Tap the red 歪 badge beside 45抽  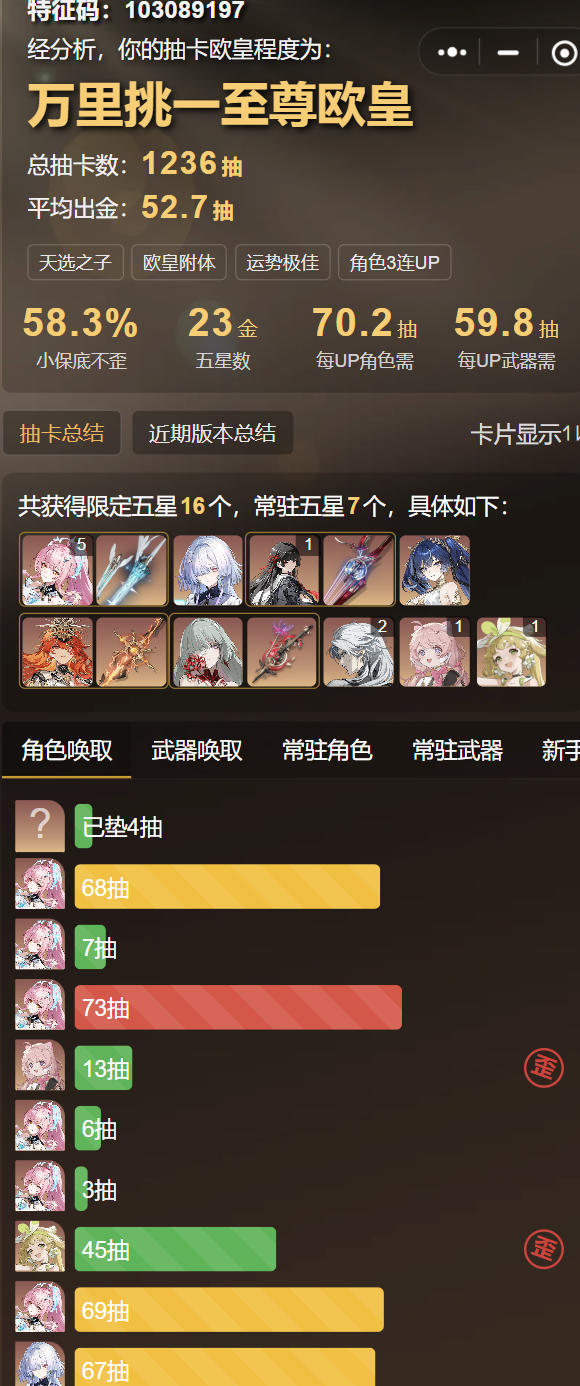point(544,1249)
